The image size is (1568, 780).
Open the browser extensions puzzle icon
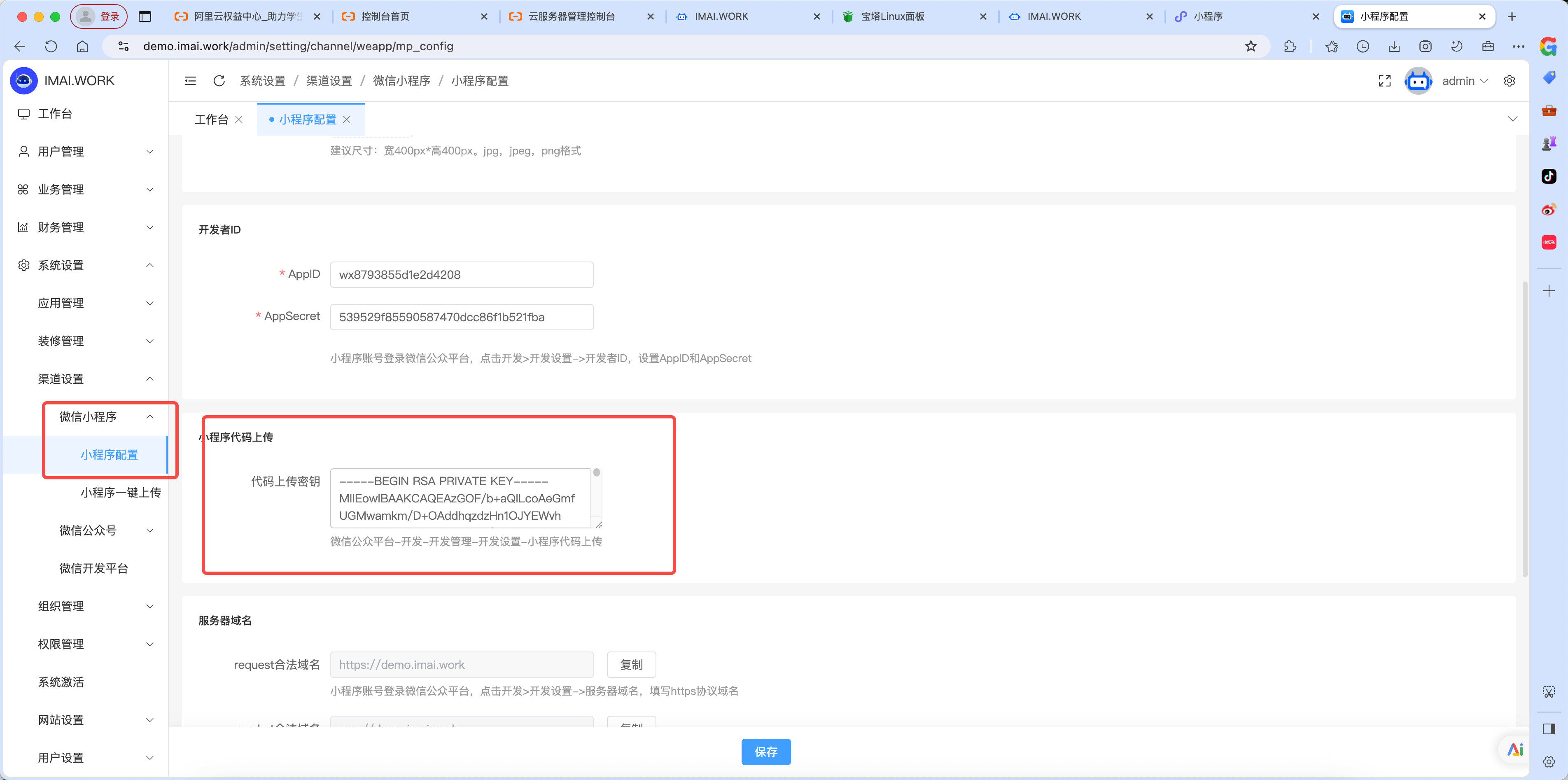click(1290, 46)
